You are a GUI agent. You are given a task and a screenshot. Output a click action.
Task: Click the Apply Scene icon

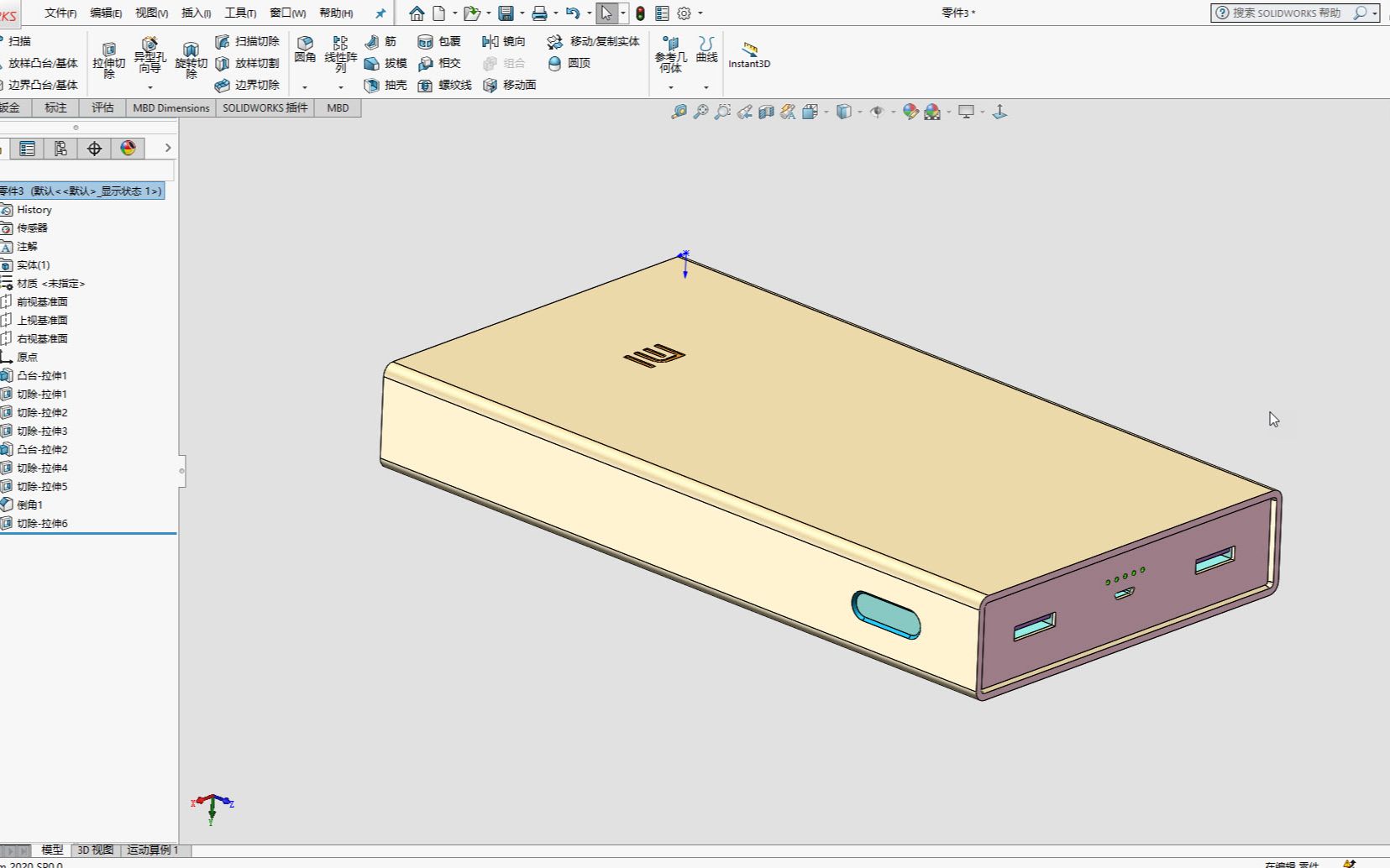[932, 112]
